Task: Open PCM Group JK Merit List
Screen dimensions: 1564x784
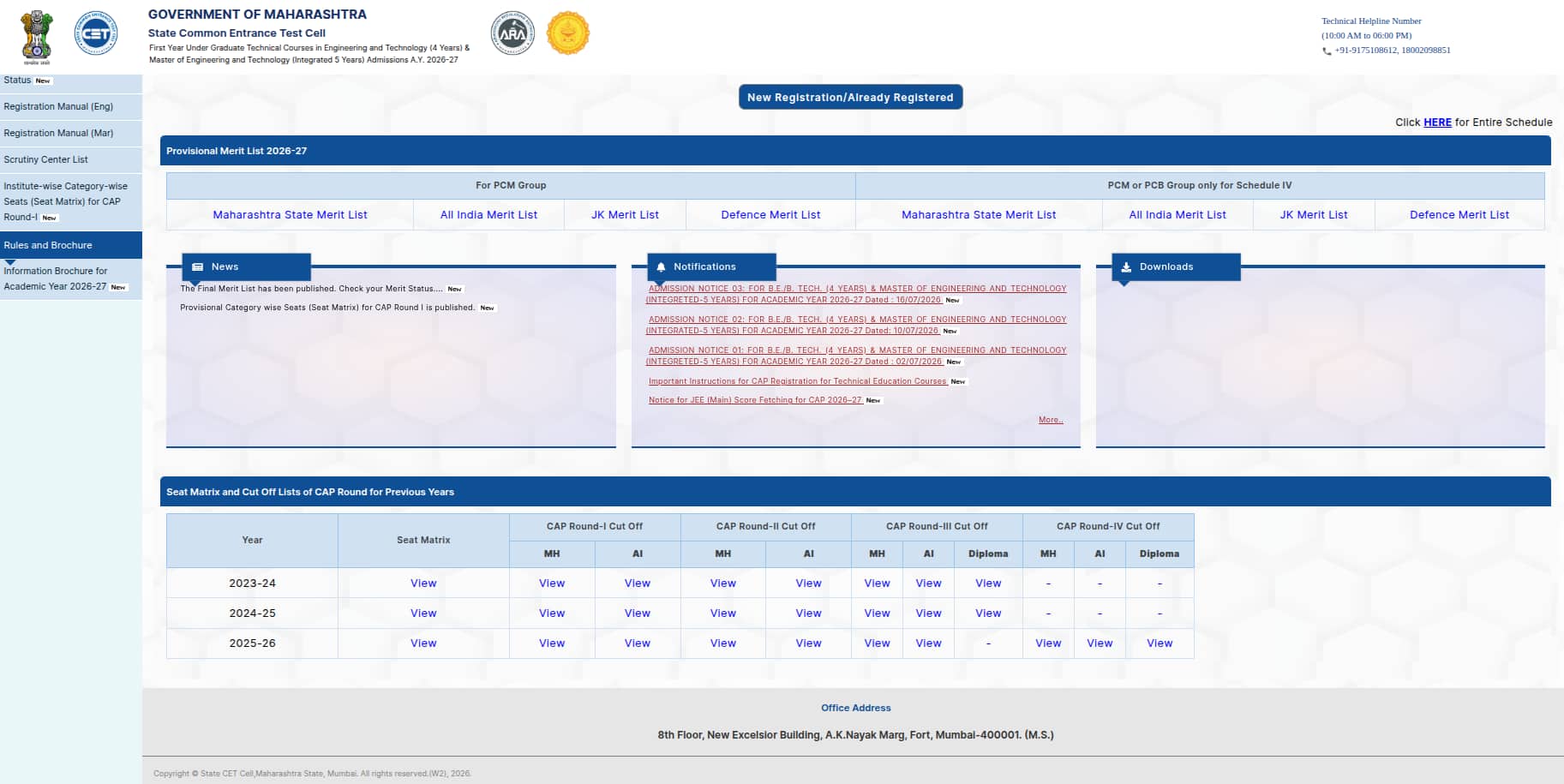Action: pyautogui.click(x=625, y=215)
